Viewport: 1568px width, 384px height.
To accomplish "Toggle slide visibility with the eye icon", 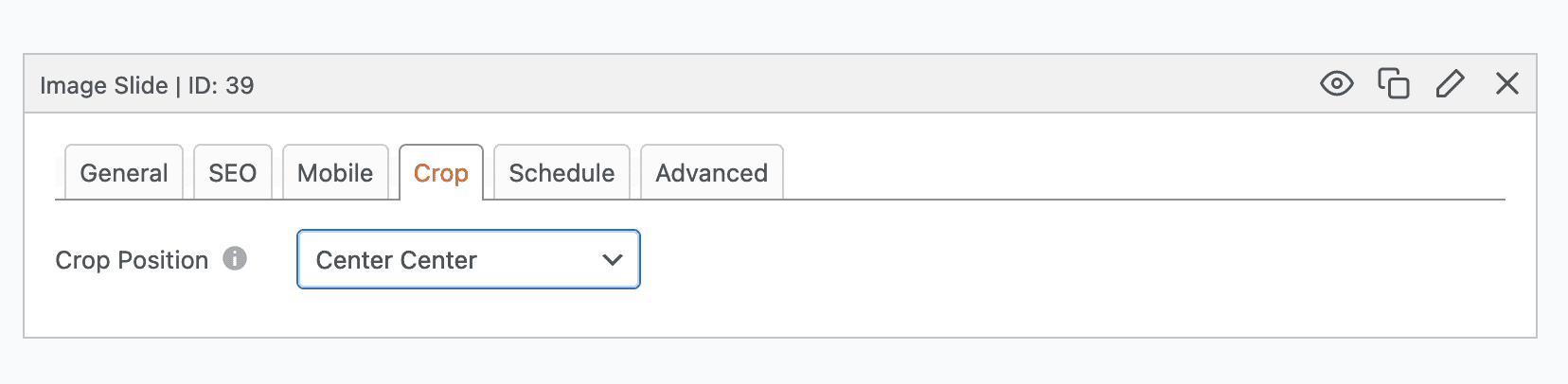I will point(1336,84).
